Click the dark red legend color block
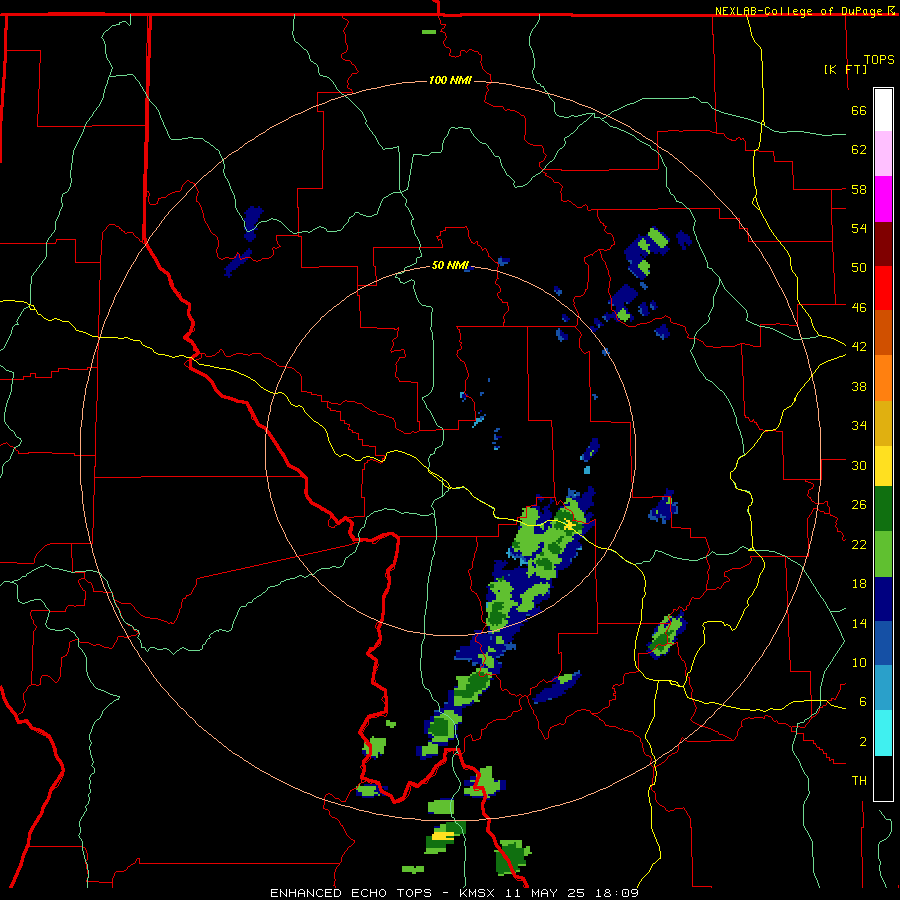Viewport: 900px width, 900px height. click(x=883, y=244)
